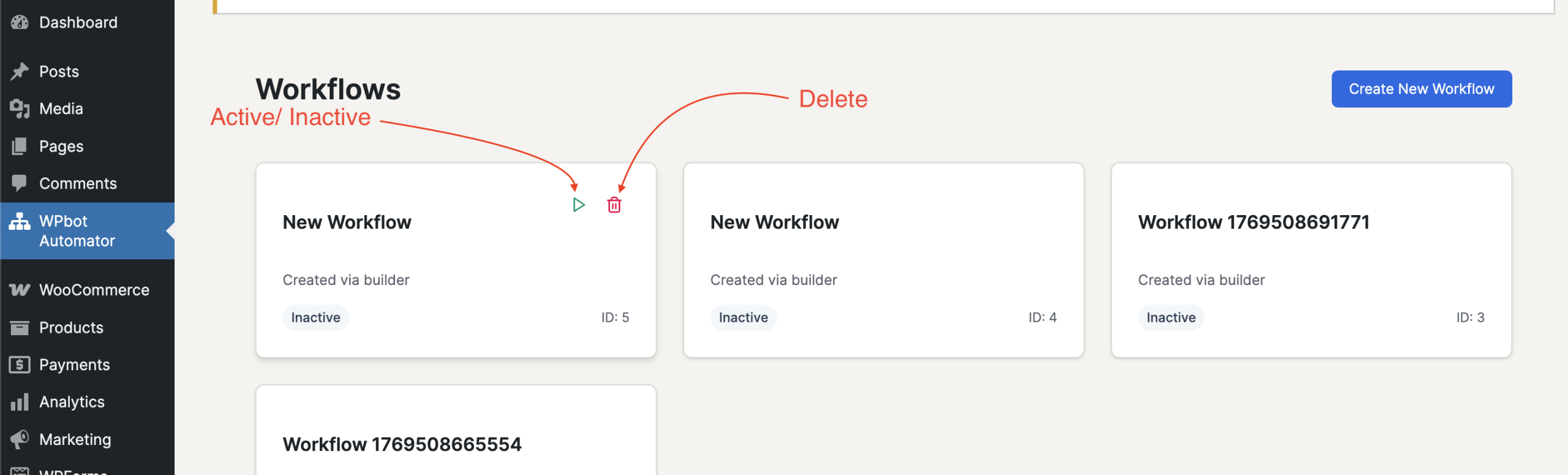This screenshot has width=1568, height=475.
Task: Click Inactive badge on workflow ID 5
Action: (315, 317)
